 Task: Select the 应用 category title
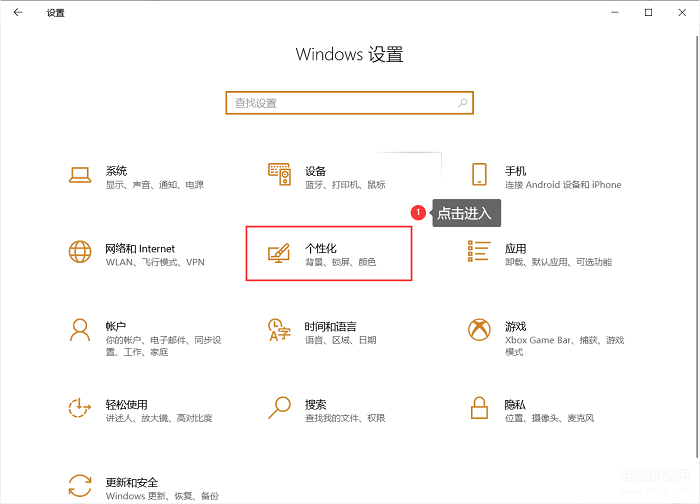click(515, 248)
